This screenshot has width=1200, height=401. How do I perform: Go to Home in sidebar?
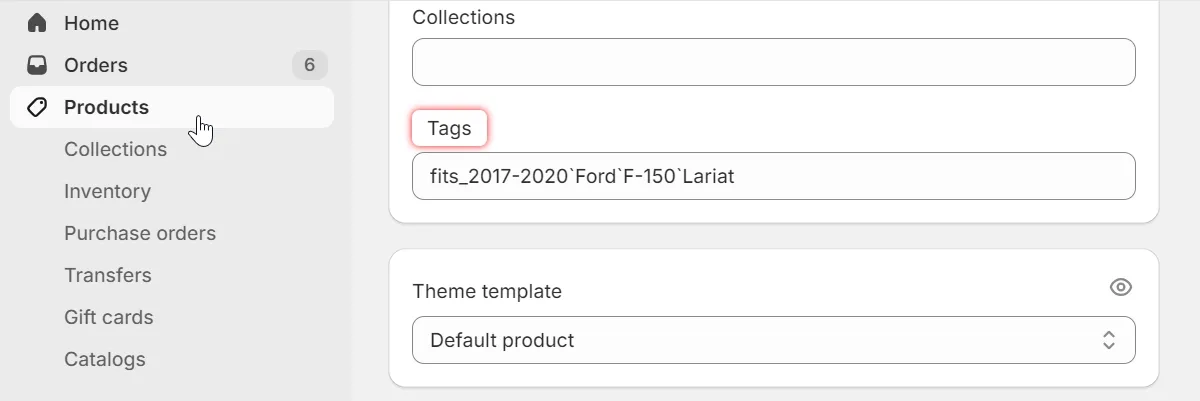point(91,23)
